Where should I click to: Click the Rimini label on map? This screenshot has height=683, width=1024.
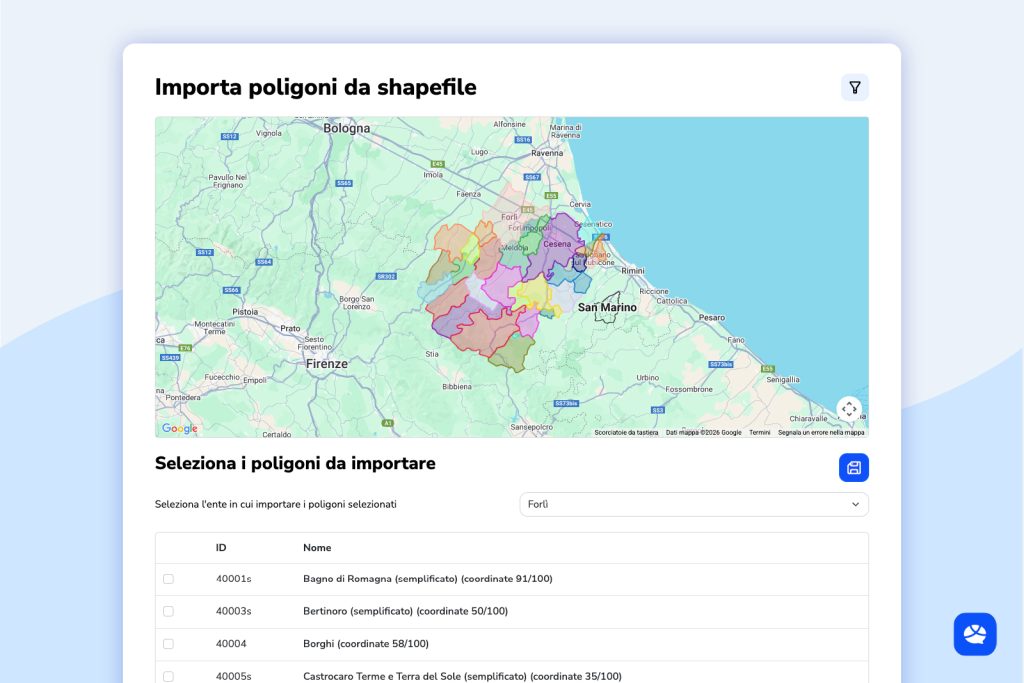(633, 270)
